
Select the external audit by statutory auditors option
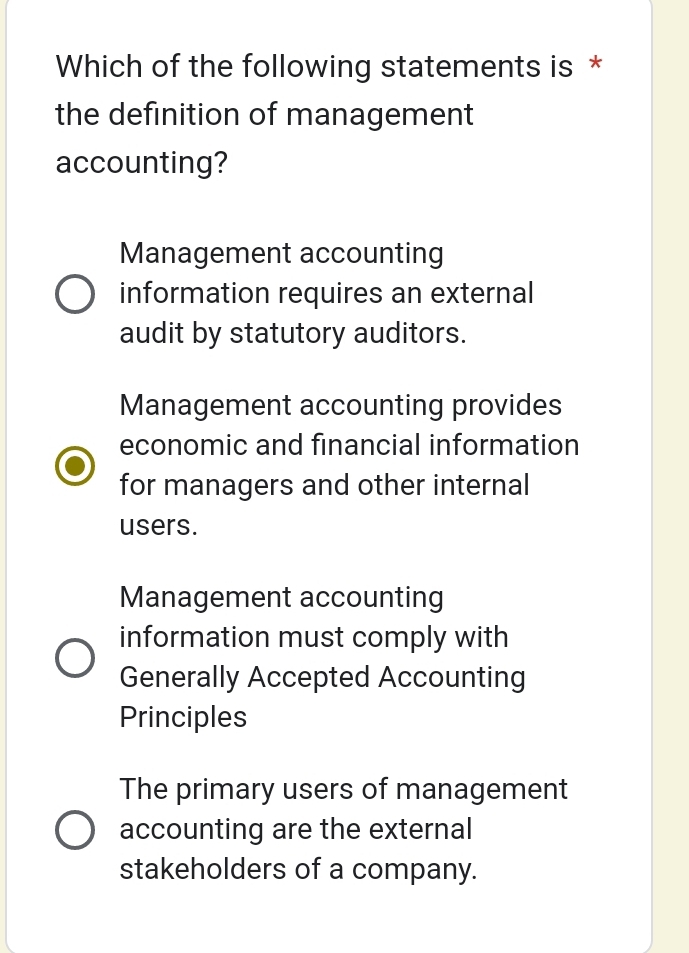[75, 294]
